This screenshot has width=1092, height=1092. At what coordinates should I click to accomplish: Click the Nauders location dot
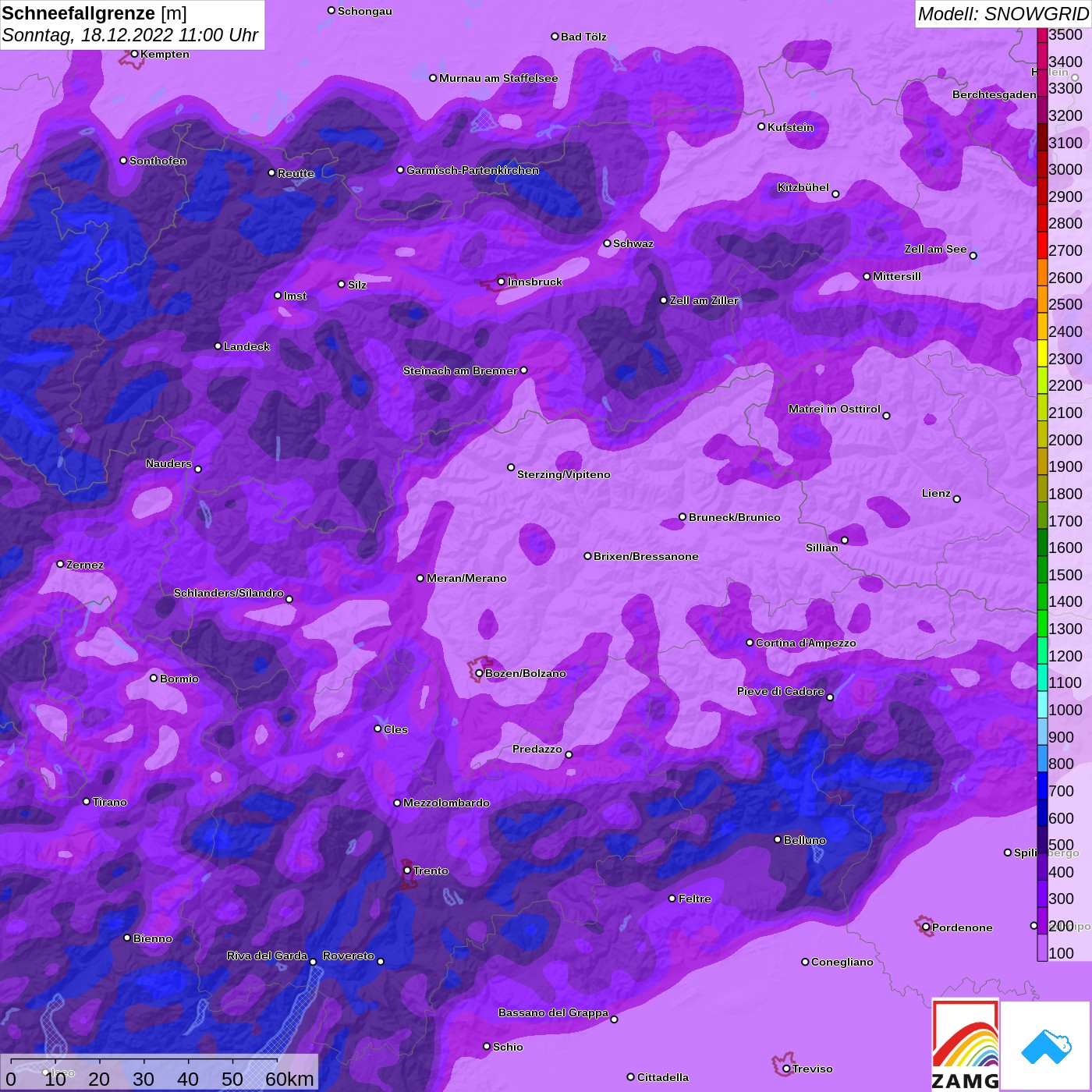[198, 469]
